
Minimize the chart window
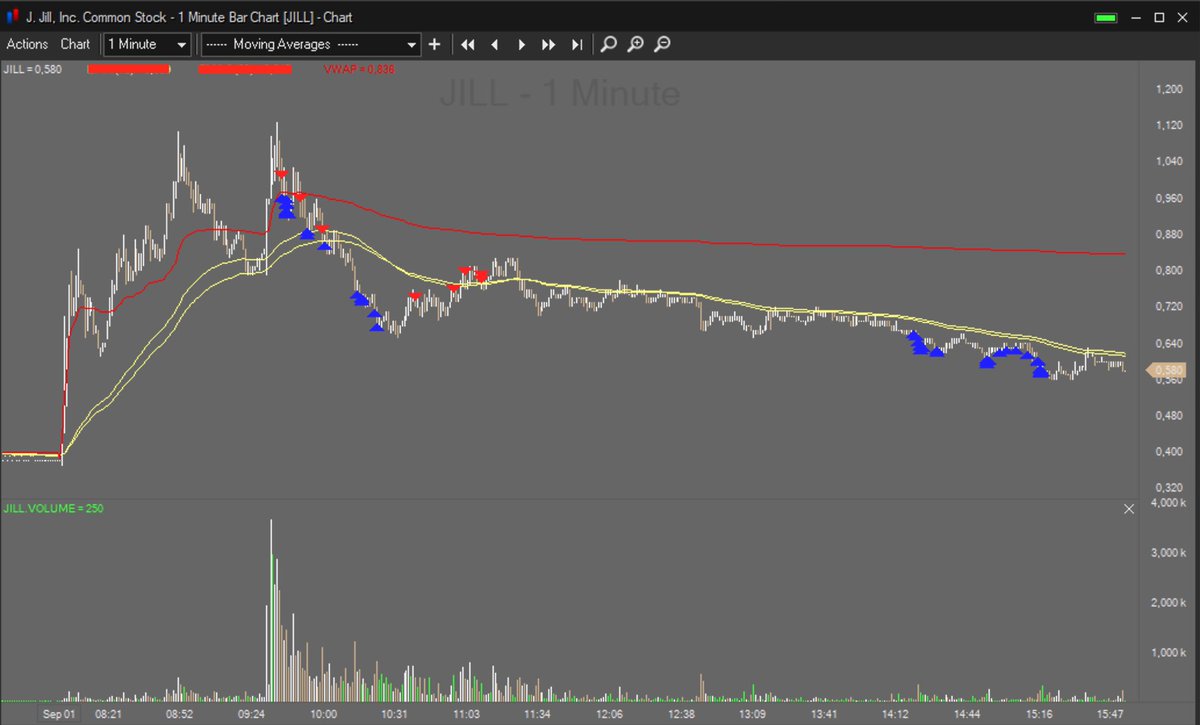[1136, 18]
